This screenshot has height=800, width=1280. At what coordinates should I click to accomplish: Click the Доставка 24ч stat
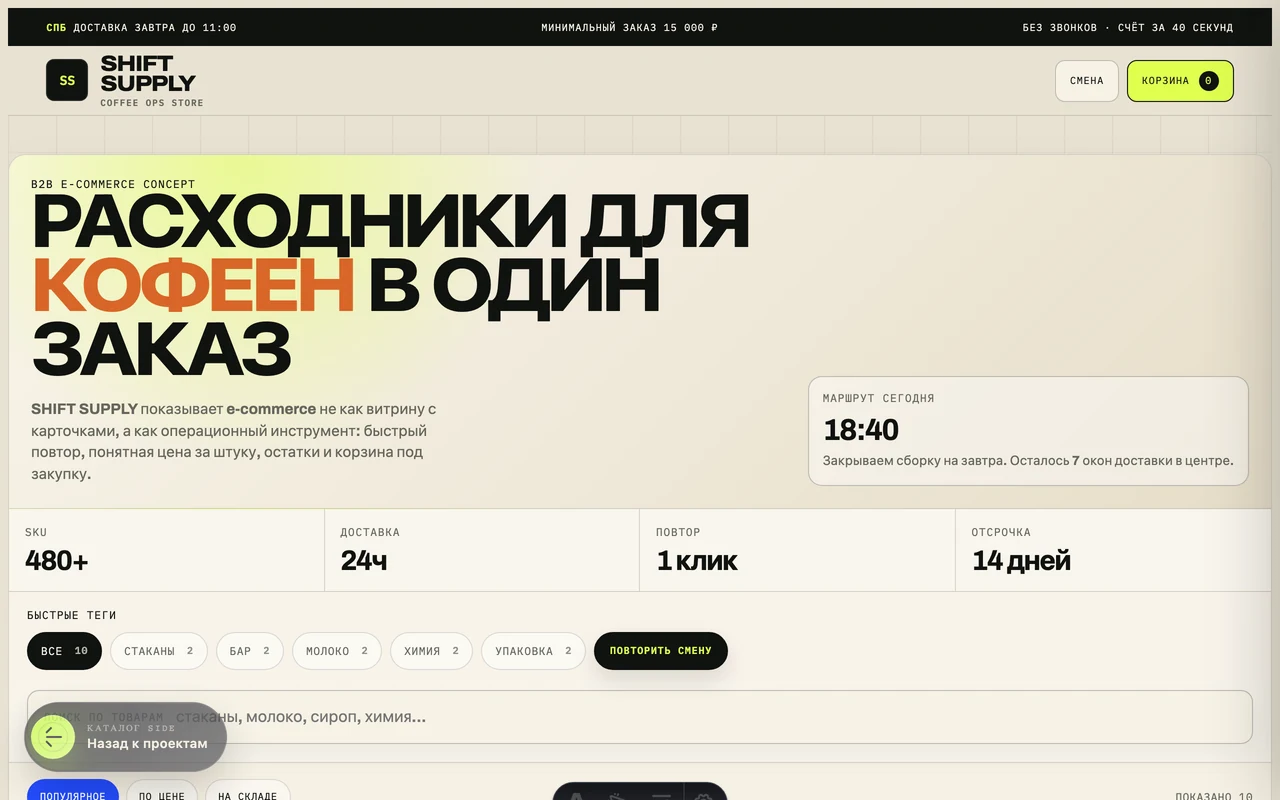click(482, 550)
